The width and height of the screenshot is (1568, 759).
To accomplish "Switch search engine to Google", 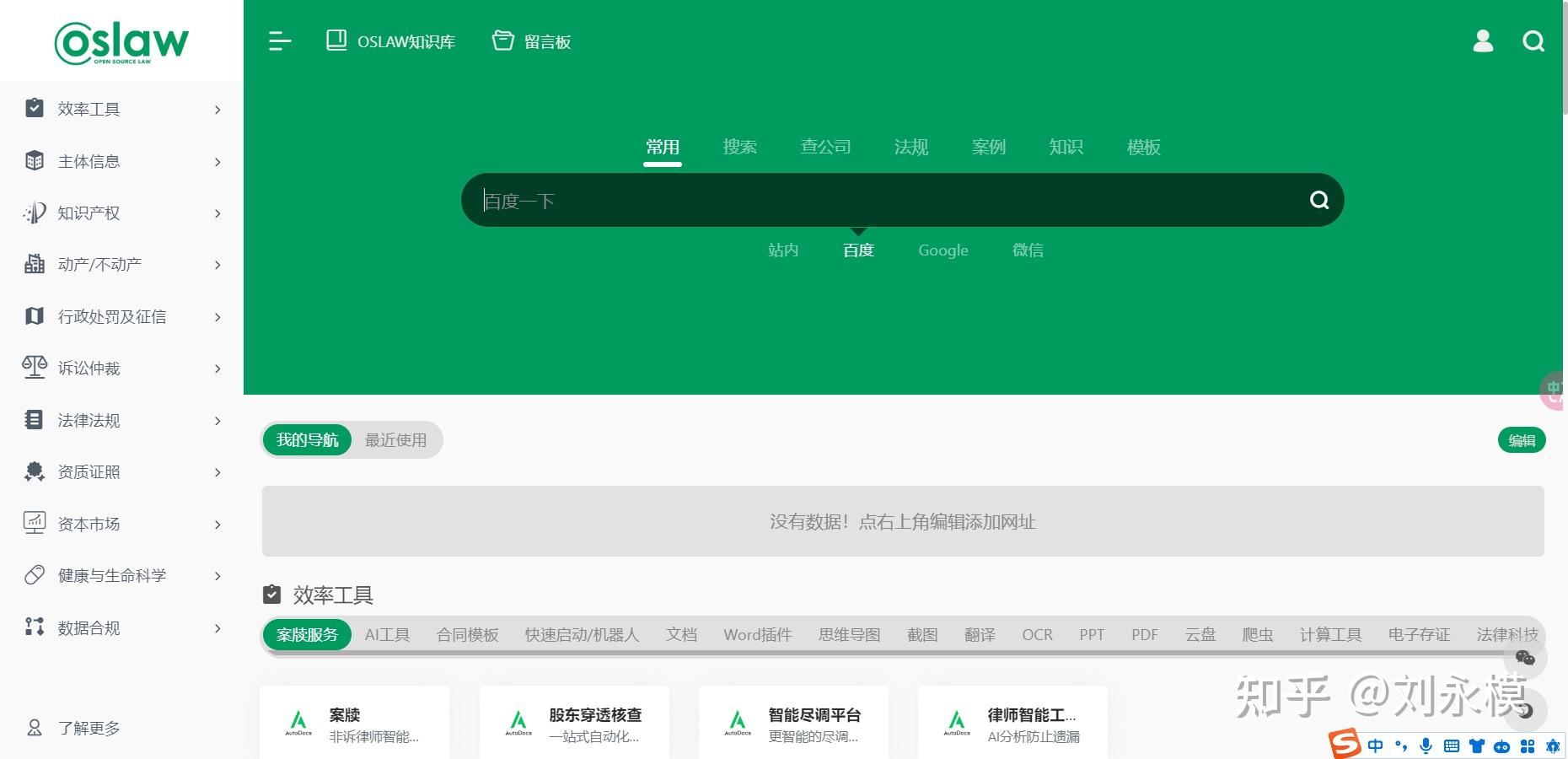I will pyautogui.click(x=943, y=250).
